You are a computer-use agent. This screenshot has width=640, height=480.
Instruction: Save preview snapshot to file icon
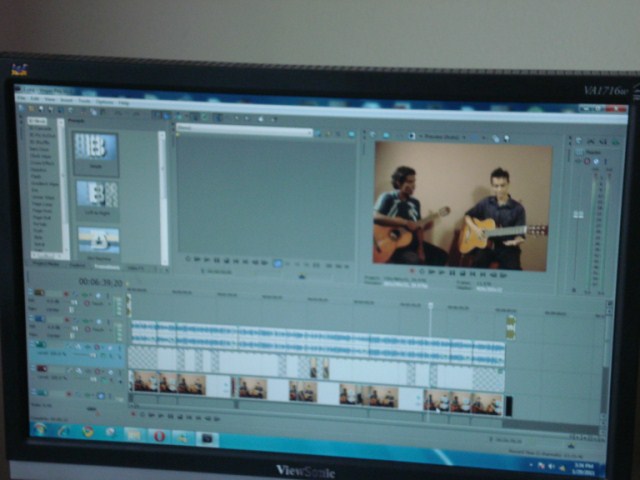507,139
